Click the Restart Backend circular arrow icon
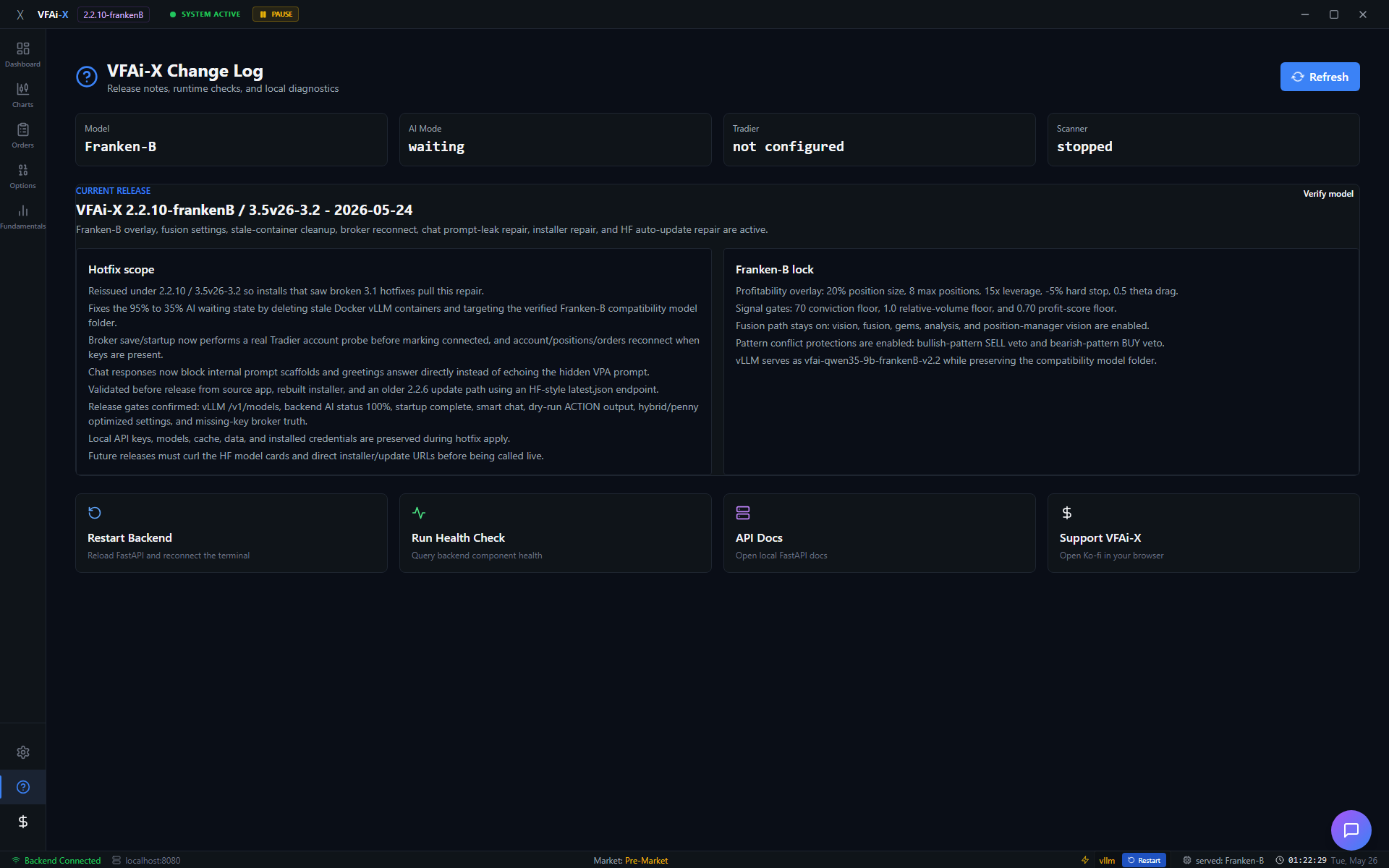1389x868 pixels. coord(95,513)
